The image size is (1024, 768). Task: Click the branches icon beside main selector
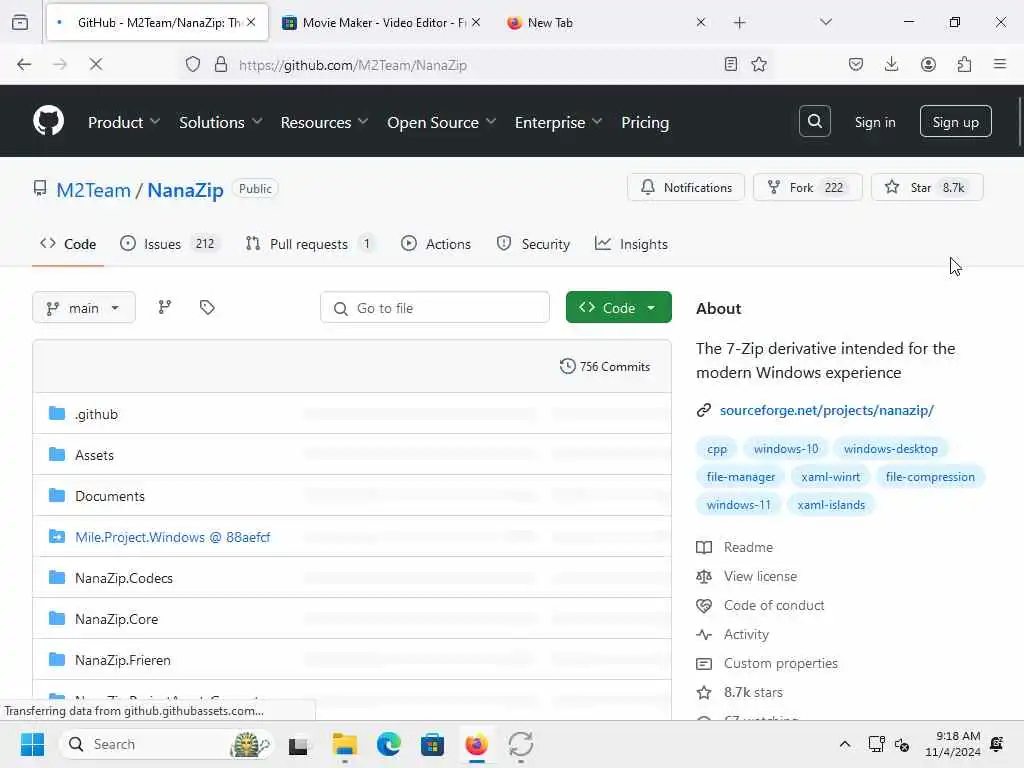(165, 307)
